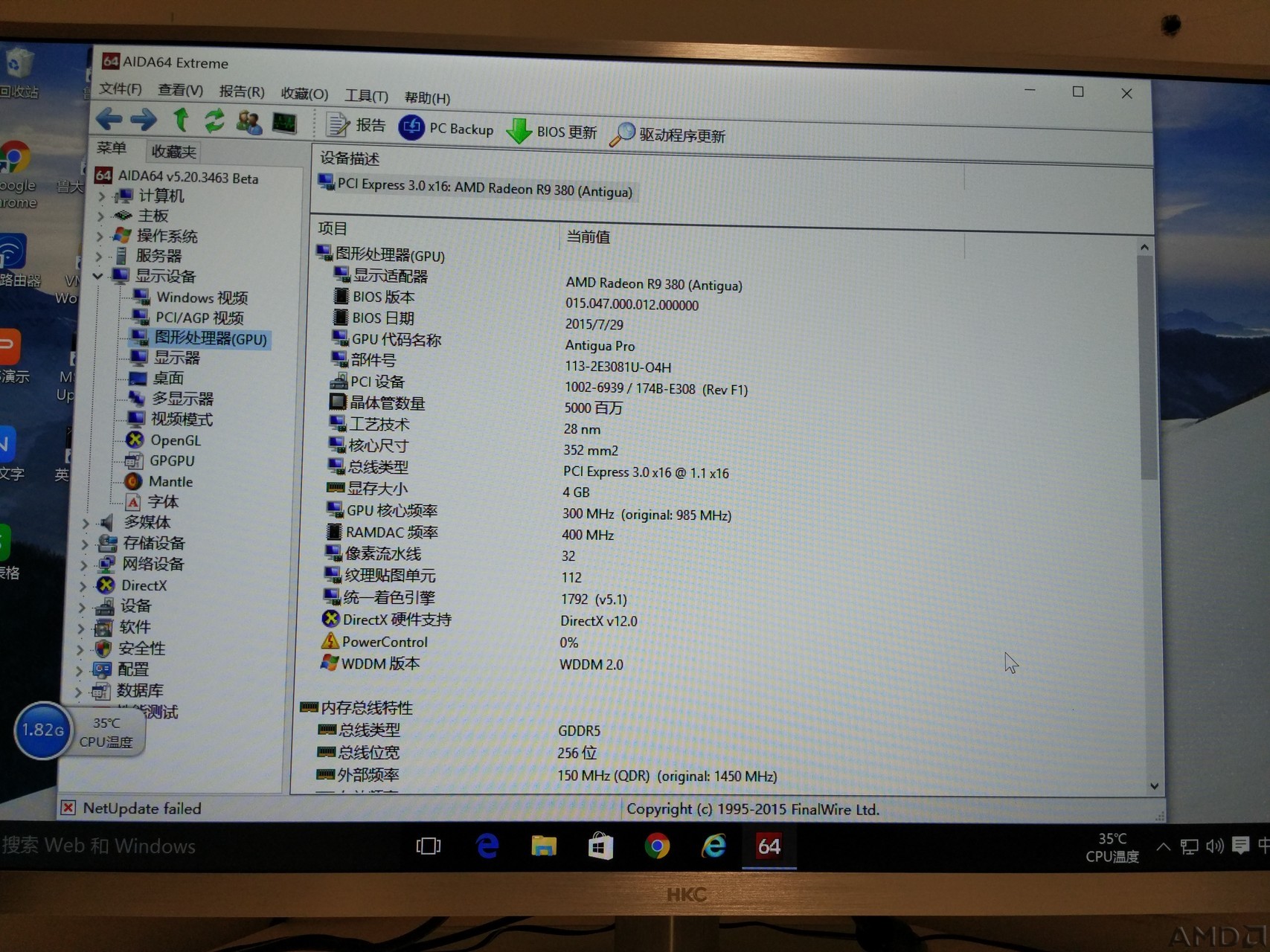This screenshot has width=1270, height=952.
Task: Expand the 操作系统 tree node
Action: point(100,236)
